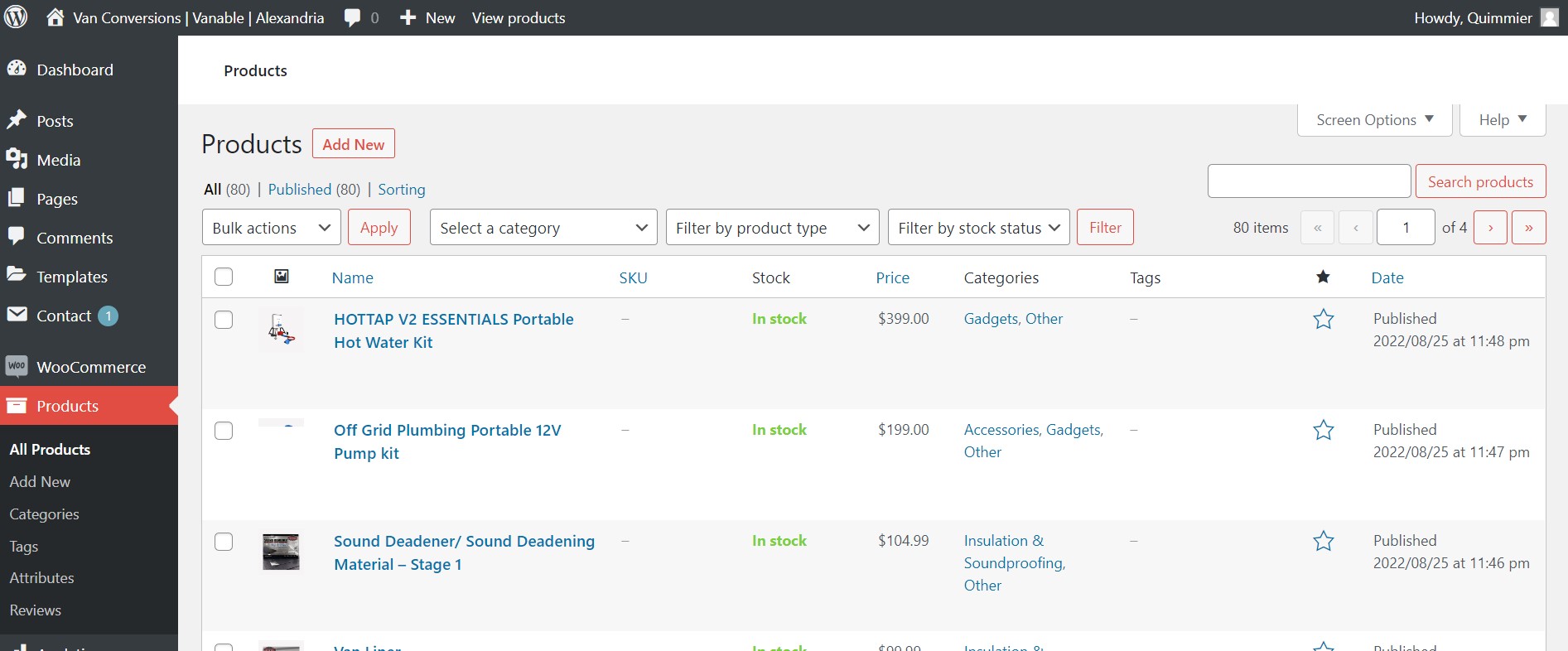Focus the product search text field

coord(1310,181)
